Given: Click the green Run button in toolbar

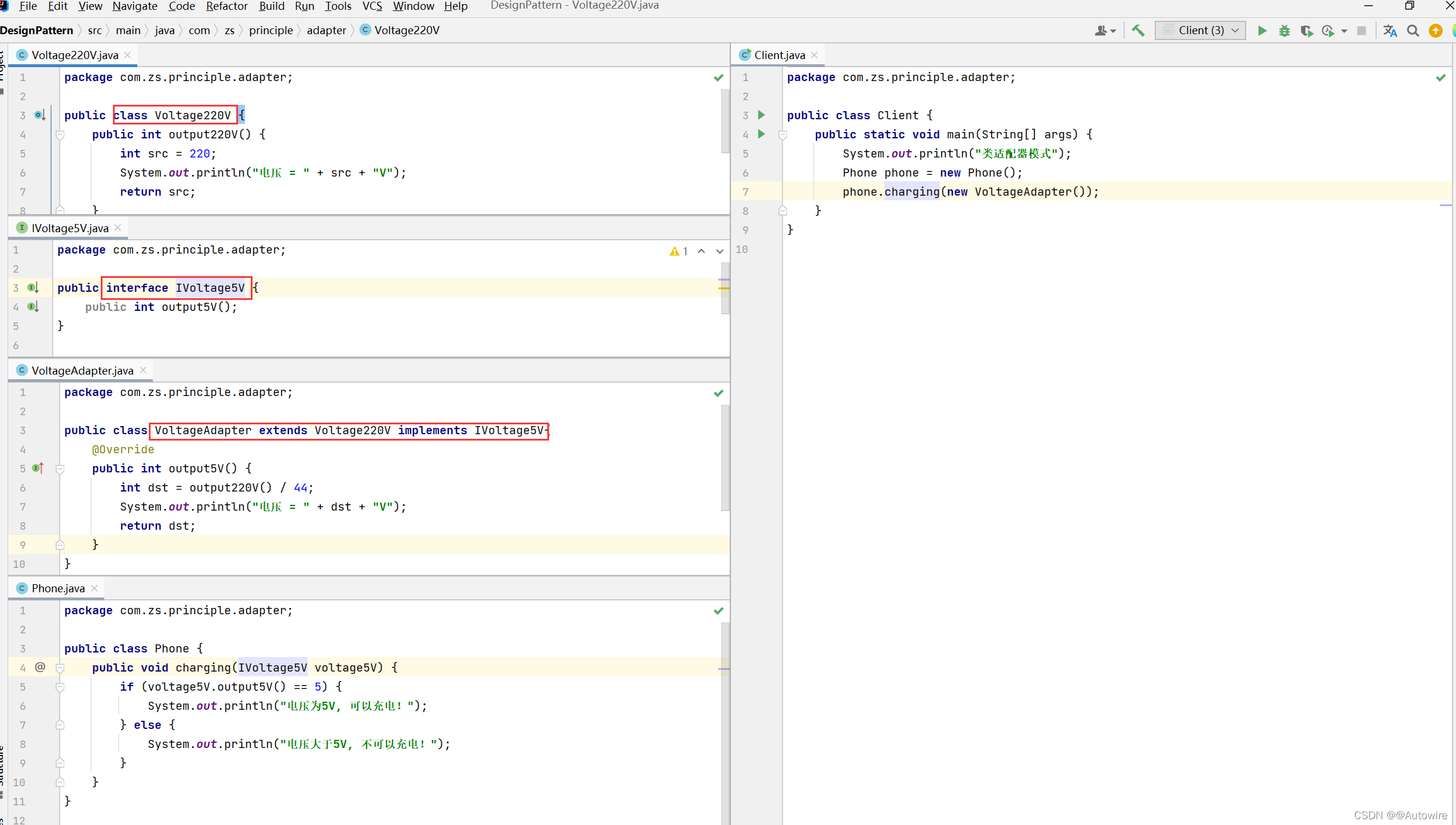Looking at the screenshot, I should [1262, 31].
